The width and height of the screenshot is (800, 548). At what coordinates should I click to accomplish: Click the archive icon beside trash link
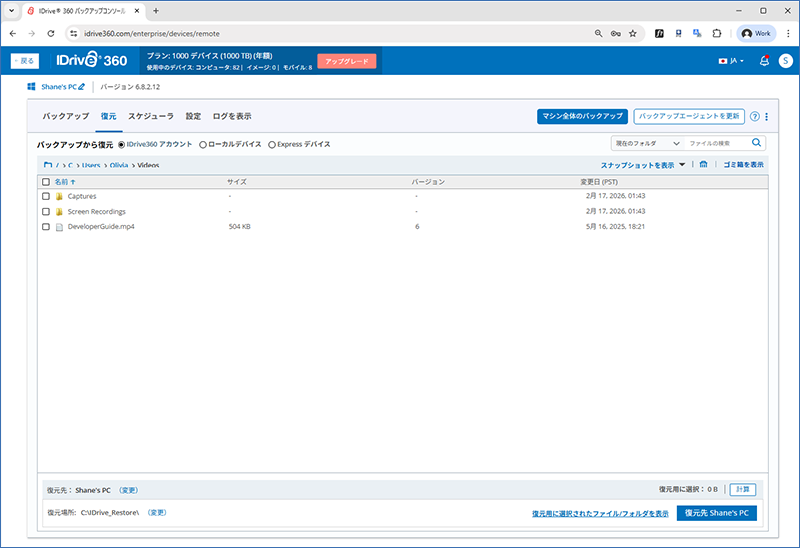[x=704, y=165]
